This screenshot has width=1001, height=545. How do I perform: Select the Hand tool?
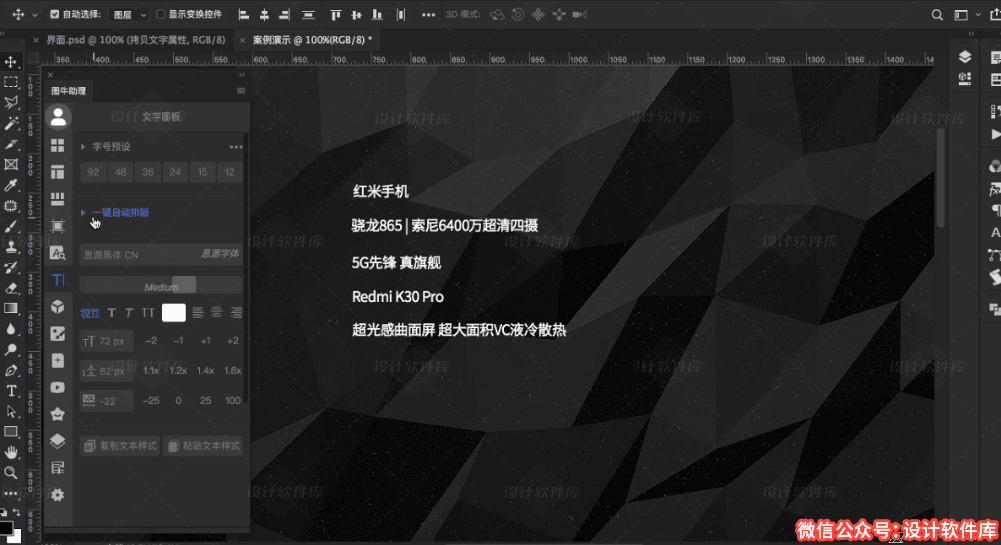11,452
